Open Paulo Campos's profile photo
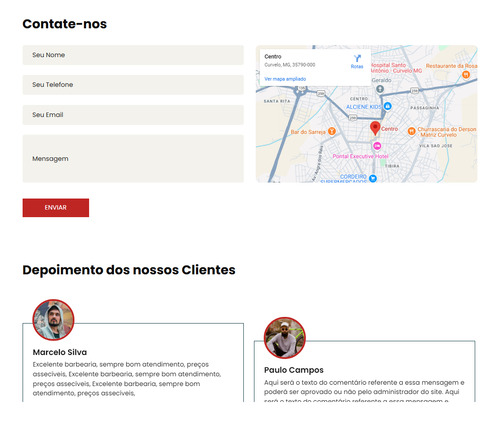Image resolution: width=500 pixels, height=421 pixels. coord(285,338)
